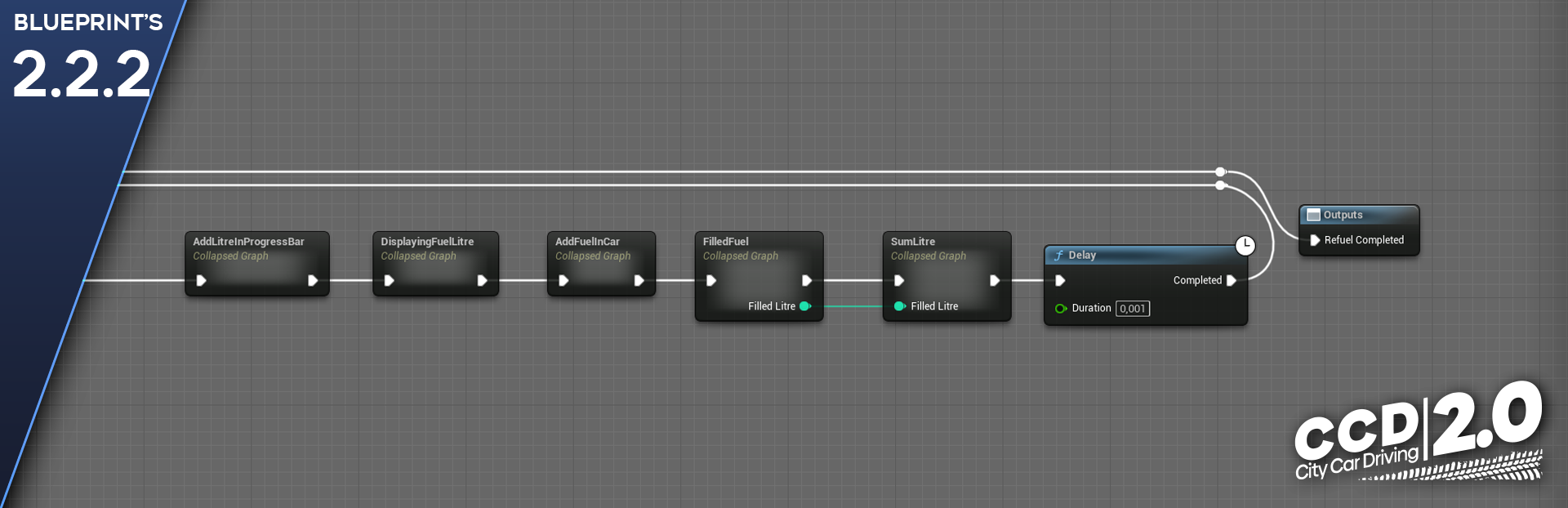Image resolution: width=1568 pixels, height=508 pixels.
Task: Click SumLitre input execution pin
Action: tap(899, 280)
